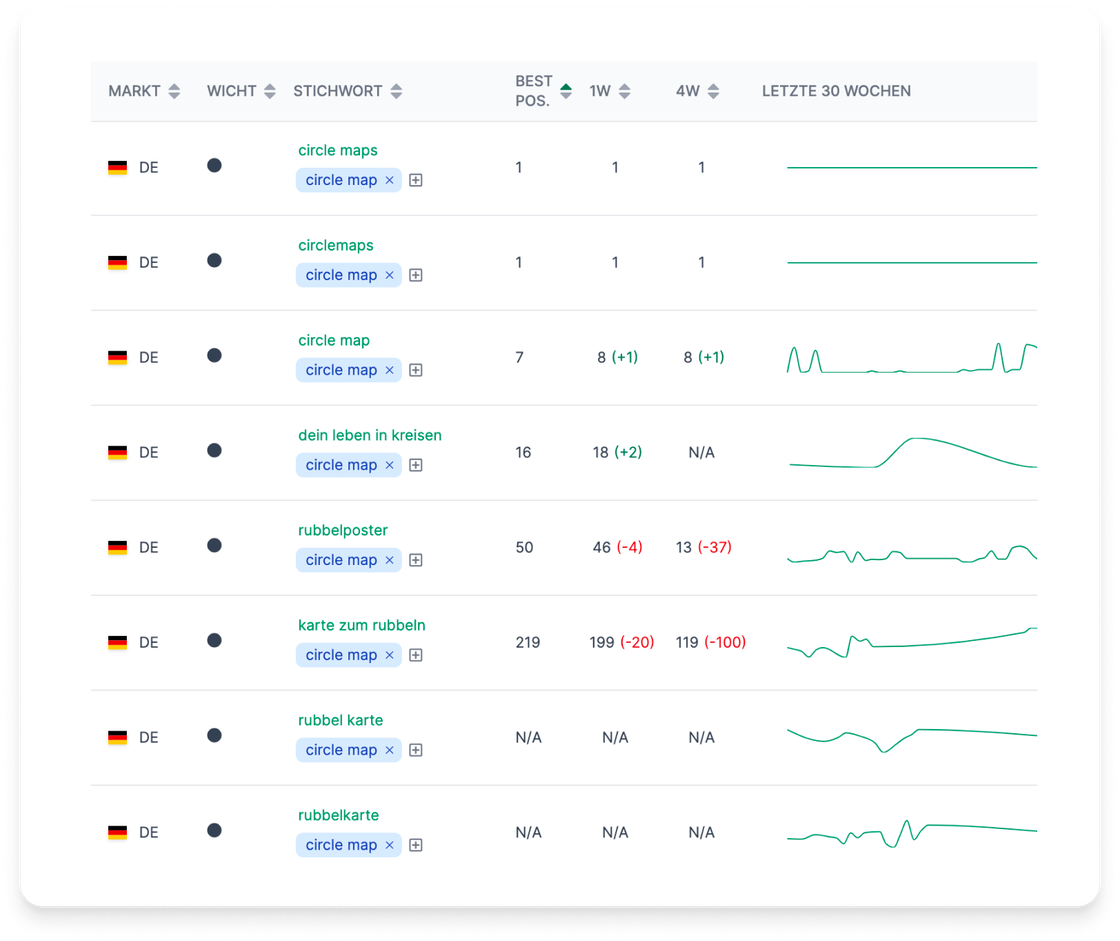Click best position value 50

pyautogui.click(x=524, y=548)
